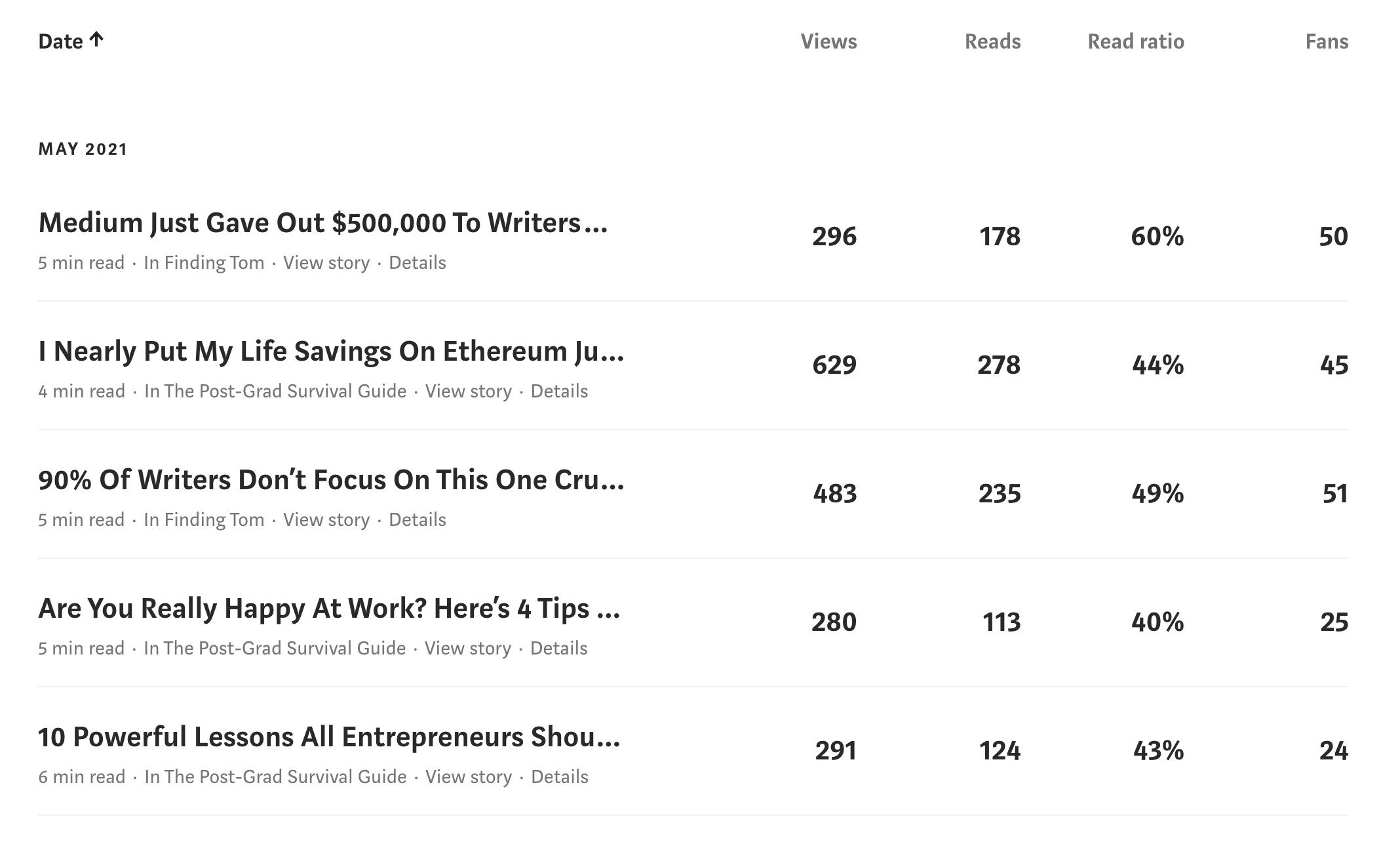The image size is (1400, 846).
Task: Open the 'I Nearly Put My Life Savings' title
Action: 331,352
